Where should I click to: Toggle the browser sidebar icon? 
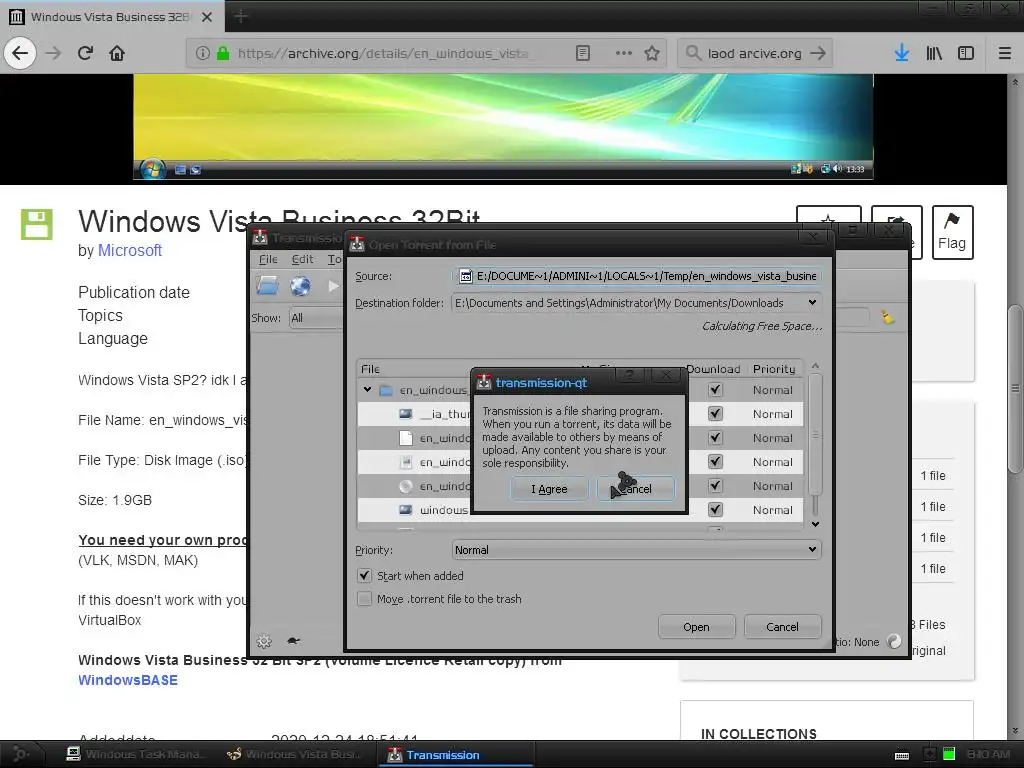point(966,53)
